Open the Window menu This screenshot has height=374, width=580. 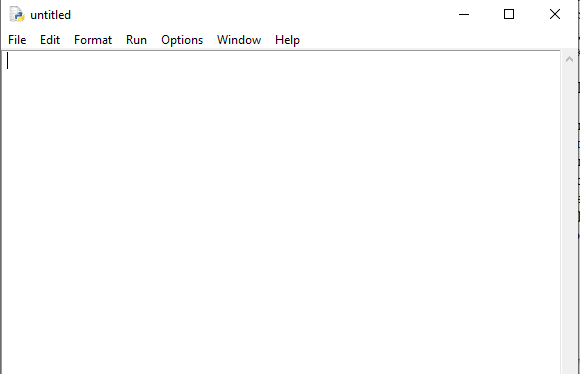tap(239, 40)
